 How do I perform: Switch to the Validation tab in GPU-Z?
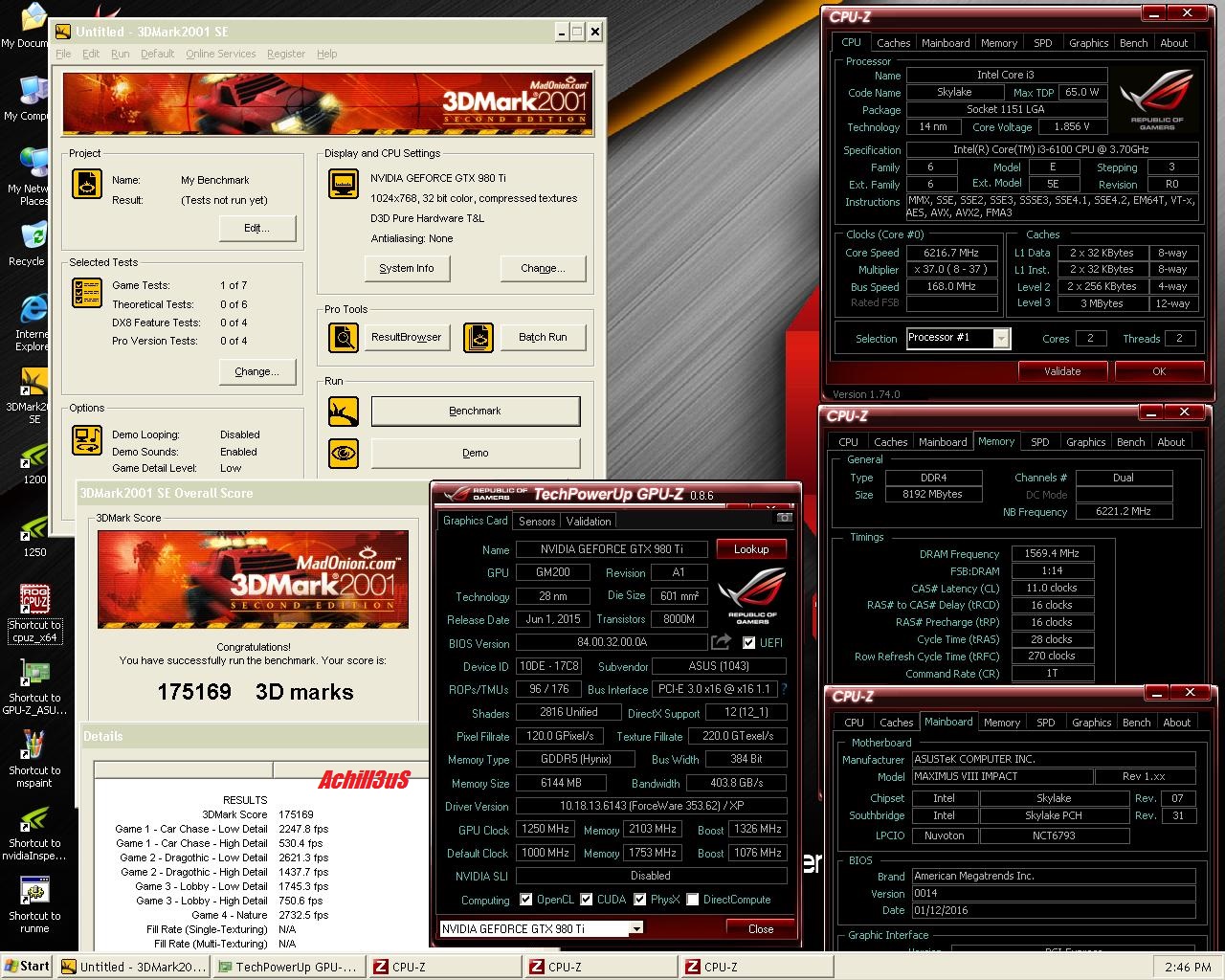(x=589, y=522)
